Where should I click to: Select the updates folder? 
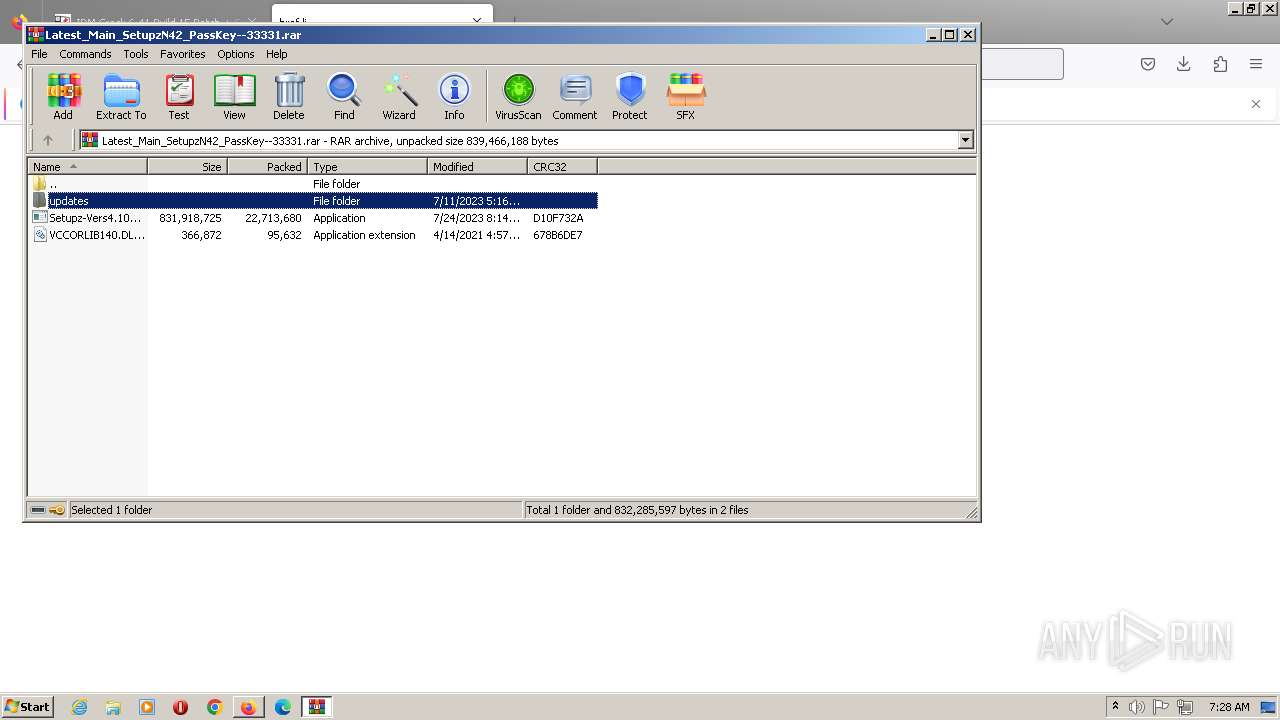point(313,201)
